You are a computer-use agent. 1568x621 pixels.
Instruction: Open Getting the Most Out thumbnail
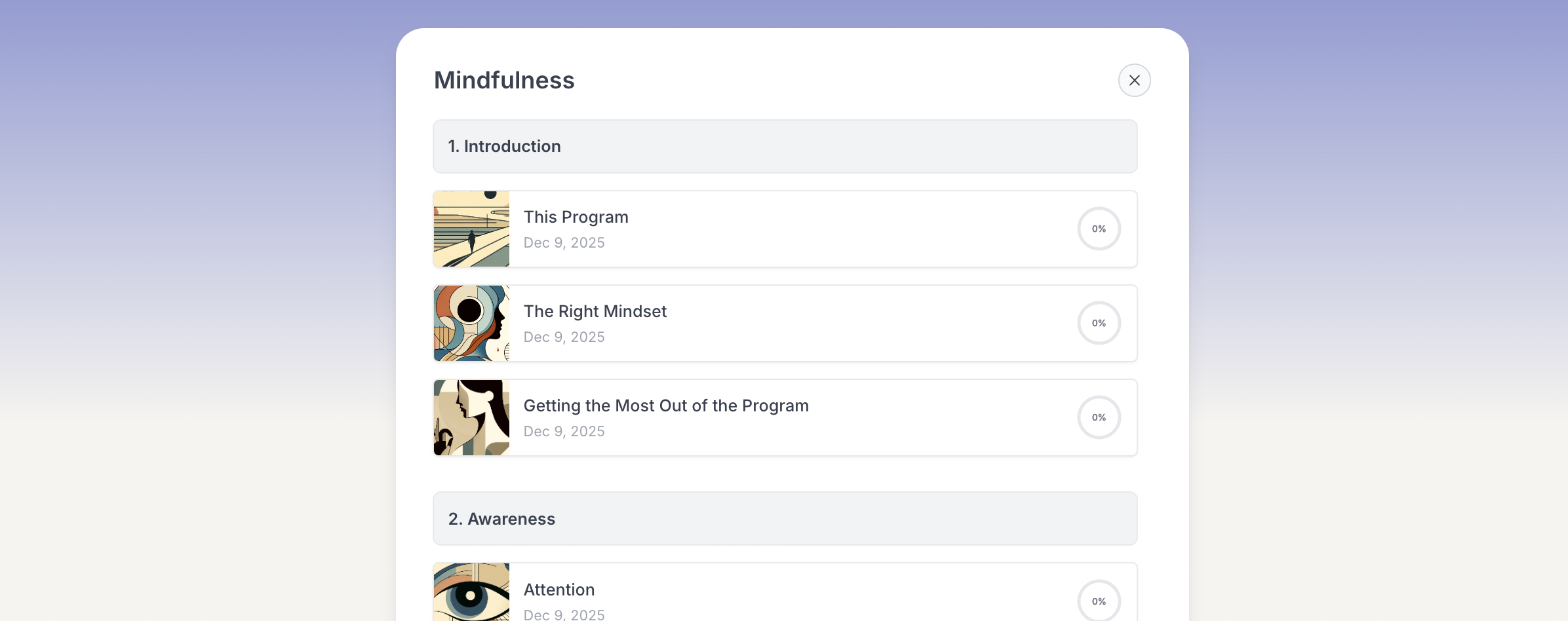[471, 417]
